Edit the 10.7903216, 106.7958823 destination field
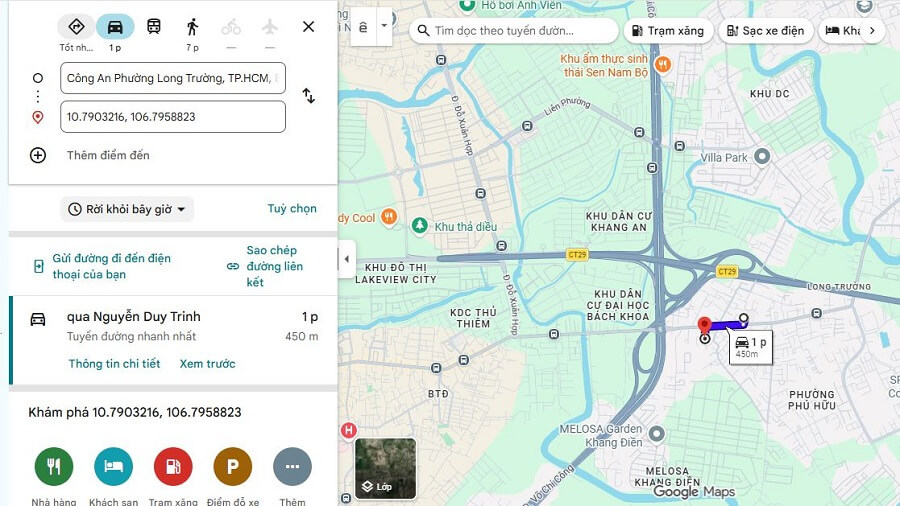 click(x=173, y=116)
